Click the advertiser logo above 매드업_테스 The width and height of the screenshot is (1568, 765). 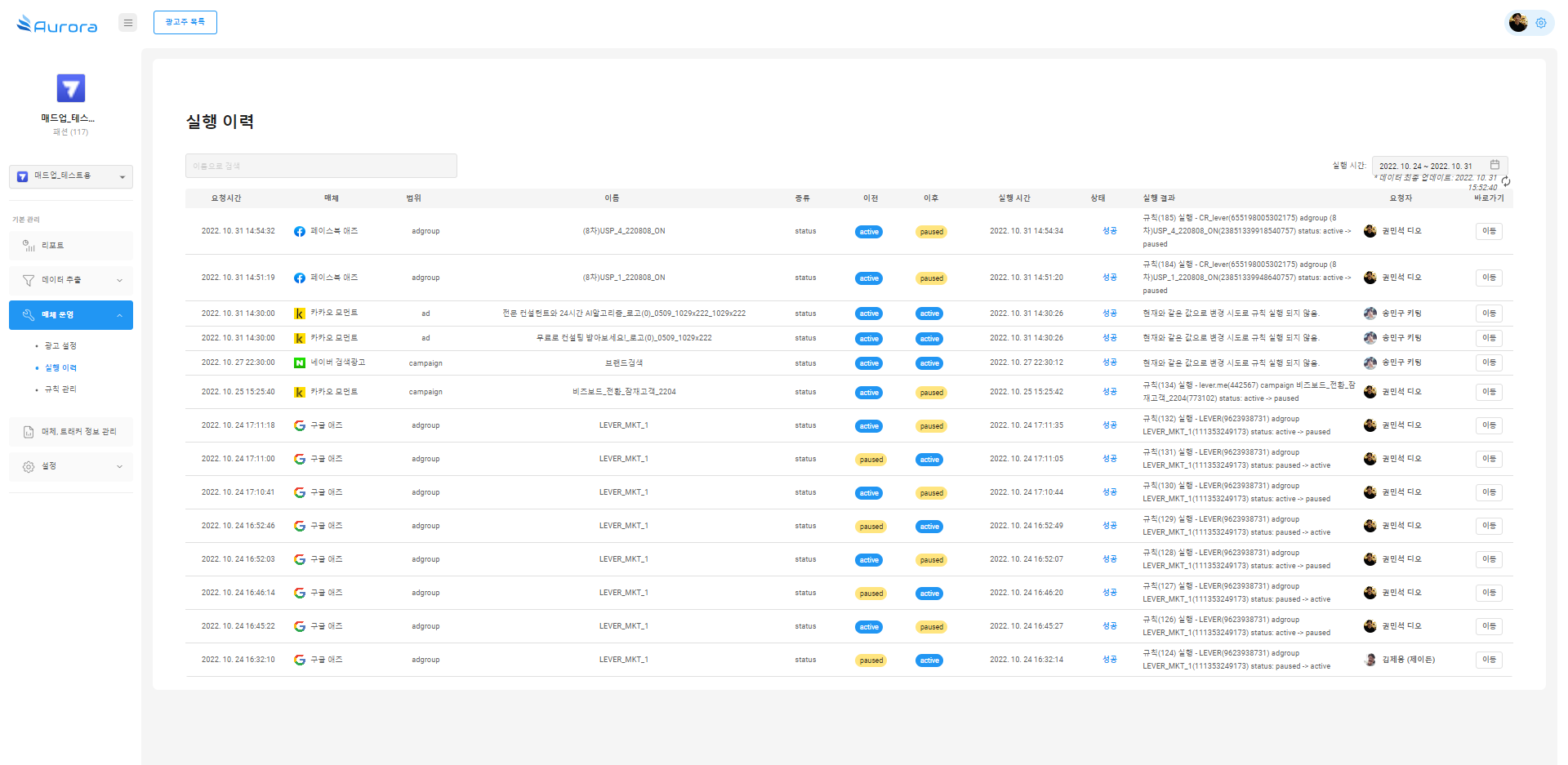coord(70,88)
